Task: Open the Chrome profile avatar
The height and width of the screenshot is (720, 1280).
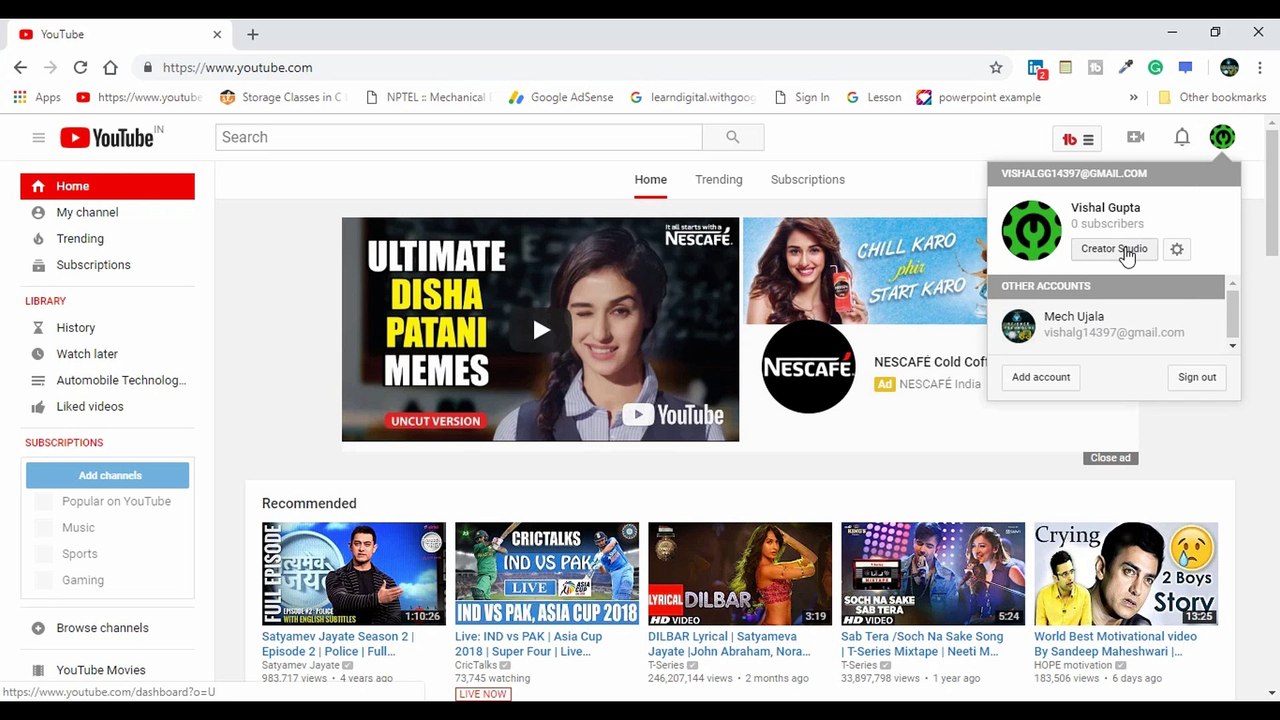Action: [1230, 68]
